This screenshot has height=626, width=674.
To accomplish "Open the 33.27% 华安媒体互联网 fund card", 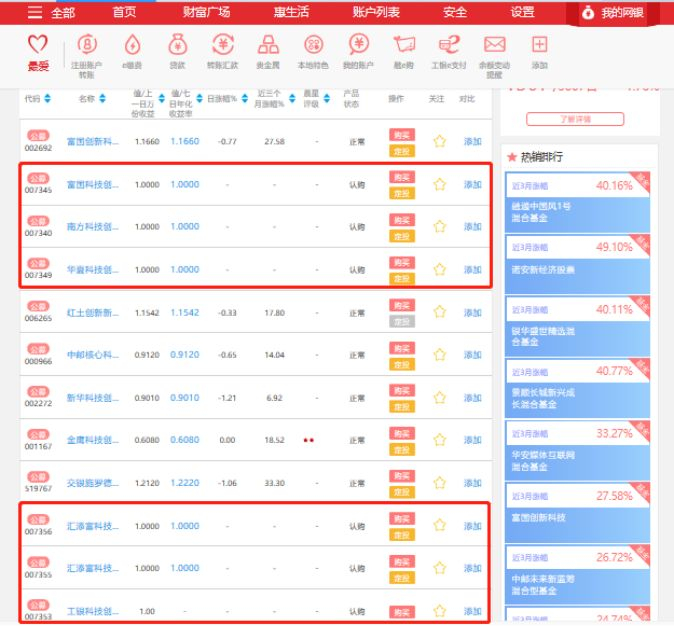I will [x=577, y=450].
